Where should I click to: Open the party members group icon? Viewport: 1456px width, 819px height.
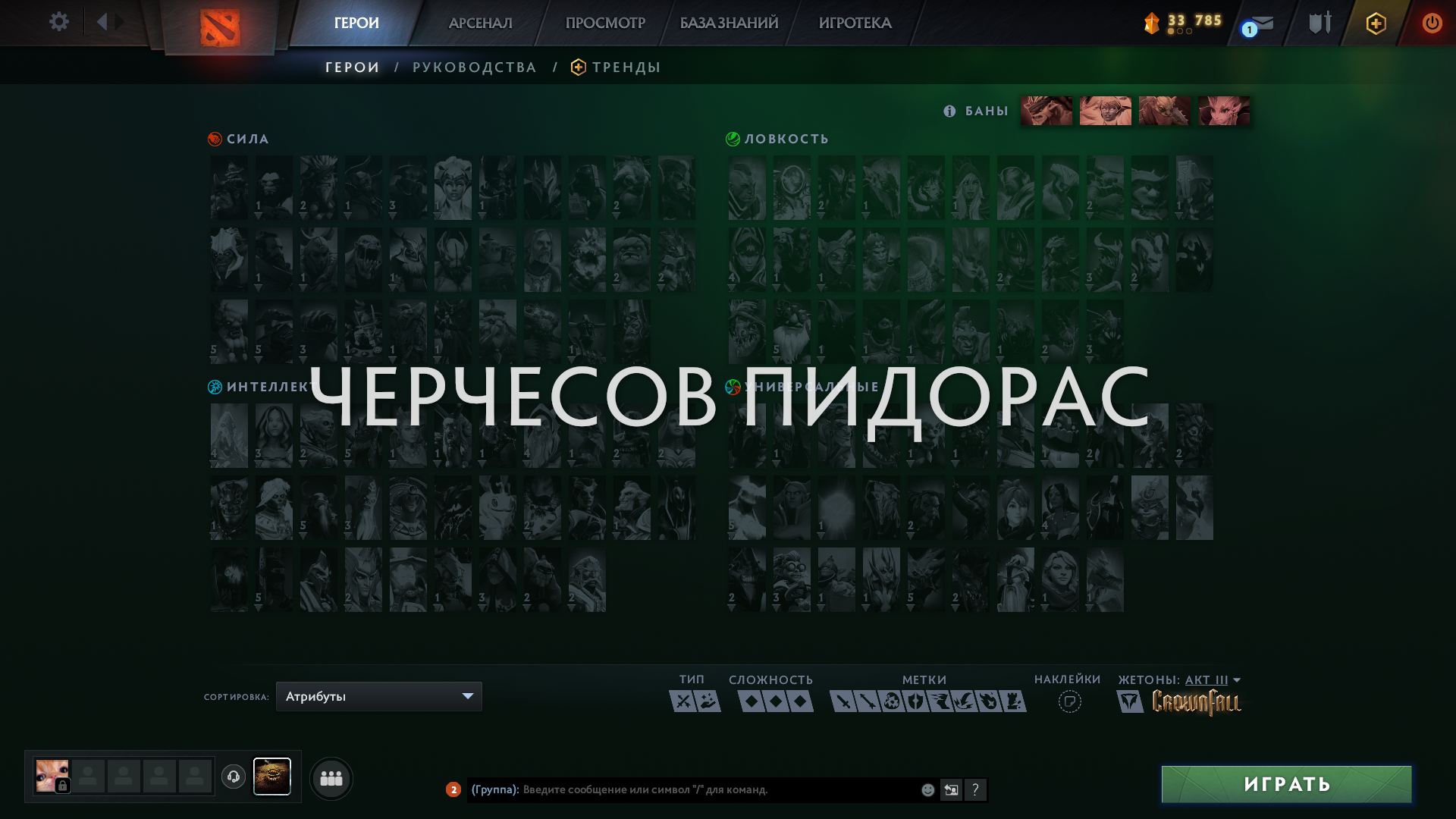click(331, 778)
